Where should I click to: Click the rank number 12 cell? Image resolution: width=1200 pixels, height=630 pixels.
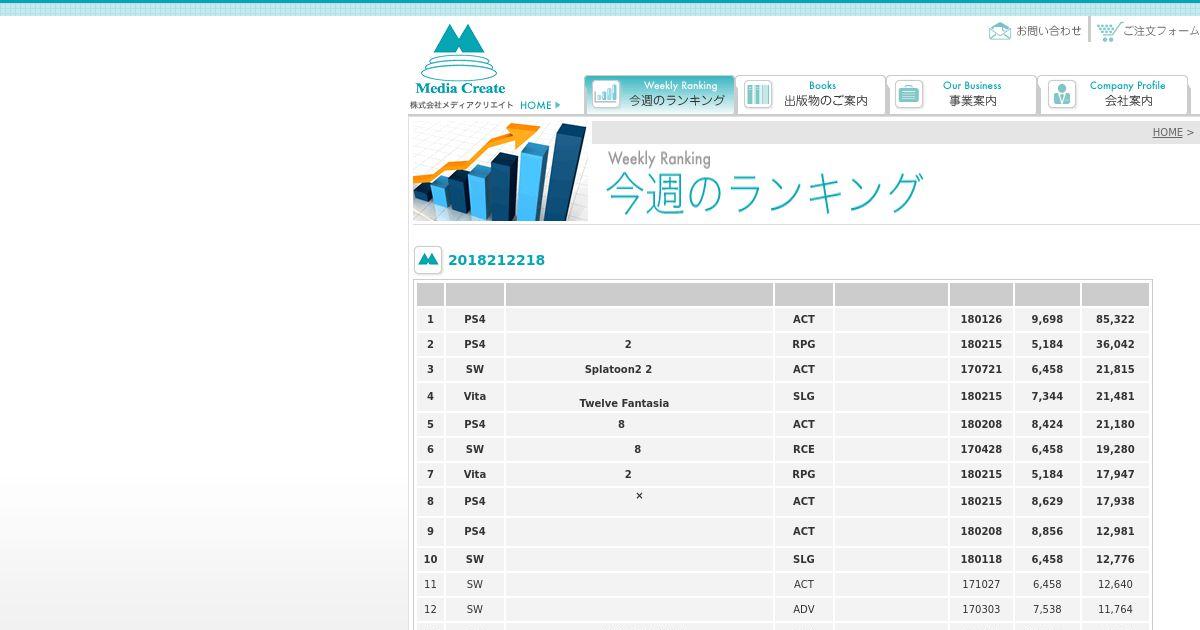tap(430, 609)
